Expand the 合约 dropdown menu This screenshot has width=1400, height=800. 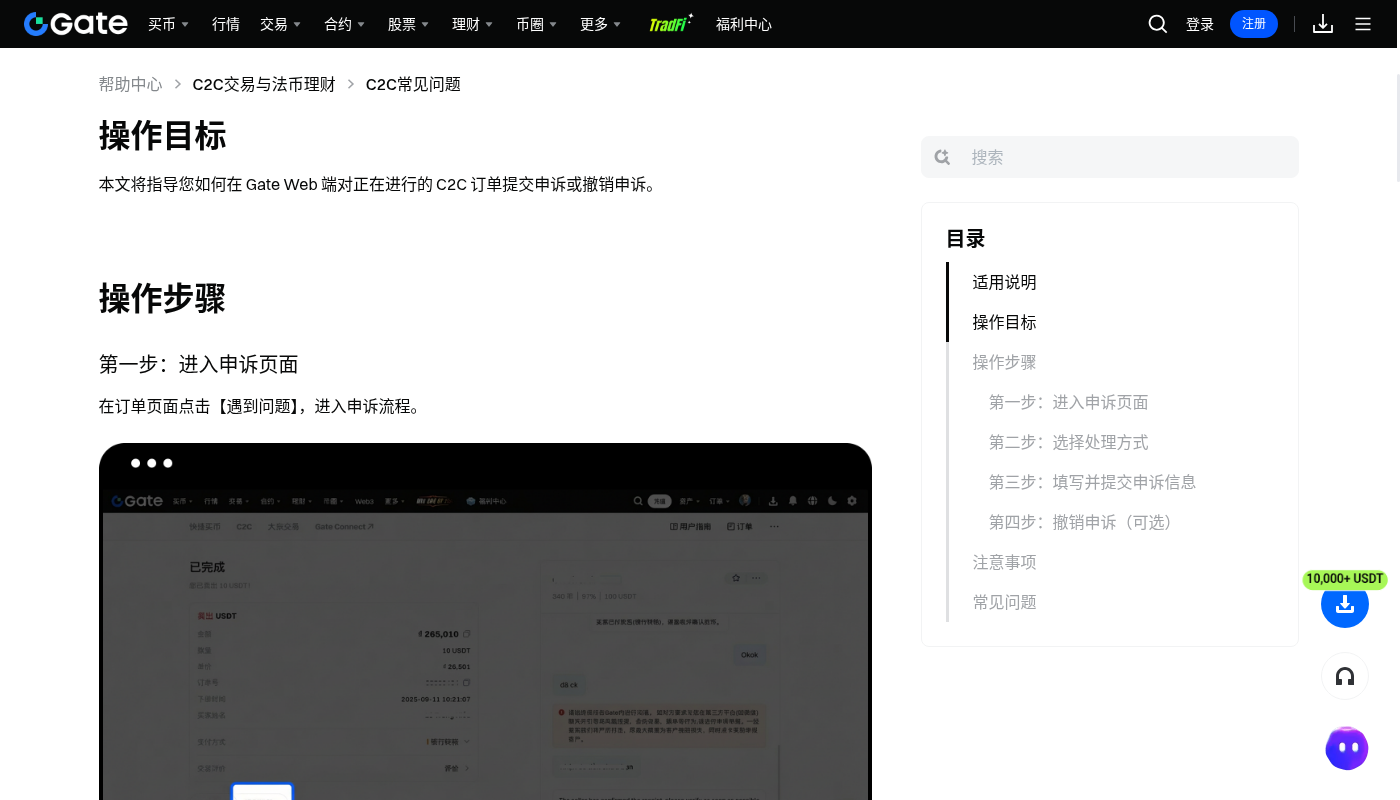click(344, 24)
